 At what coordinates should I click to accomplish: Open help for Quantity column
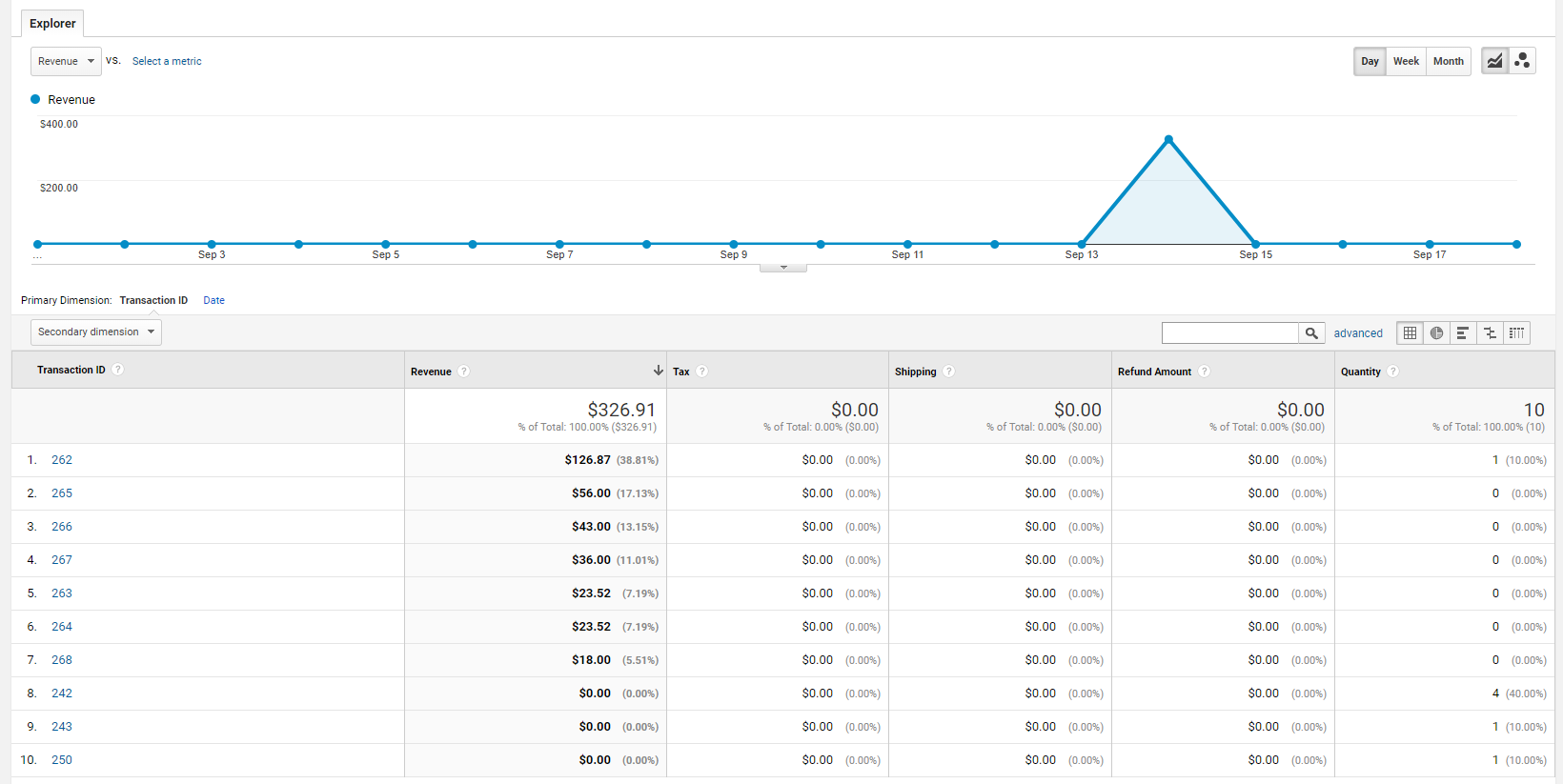1393,372
